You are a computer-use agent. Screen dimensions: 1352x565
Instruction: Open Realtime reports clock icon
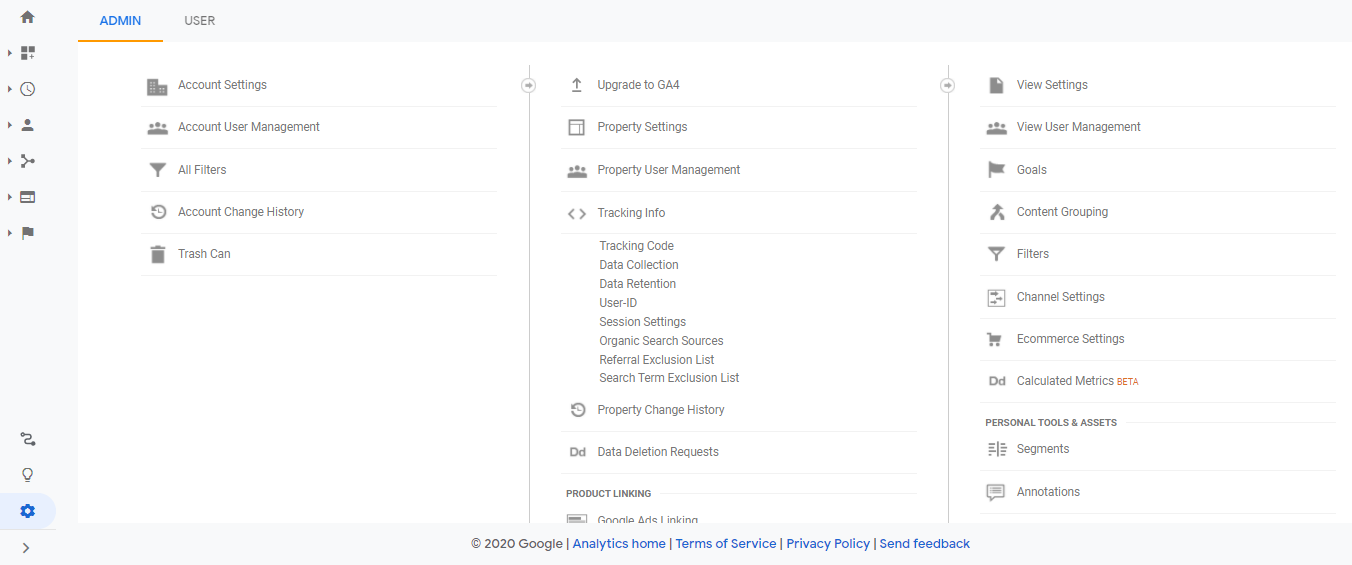click(x=27, y=89)
